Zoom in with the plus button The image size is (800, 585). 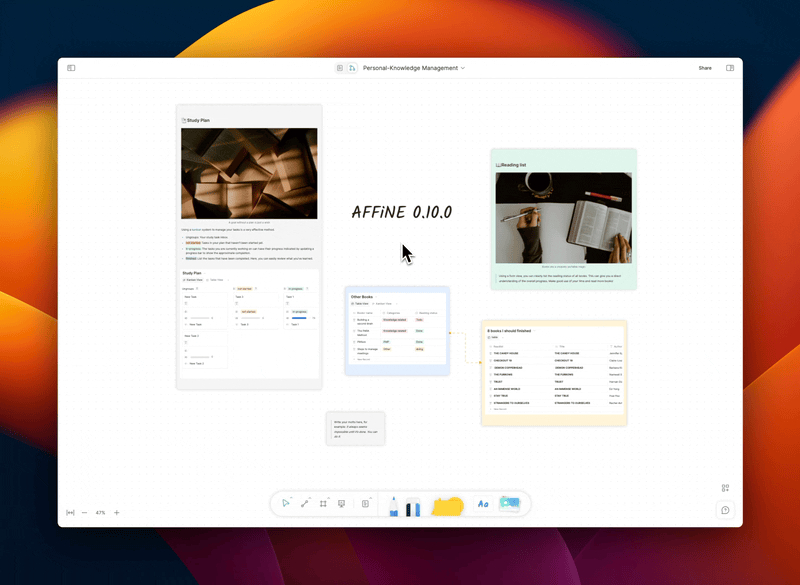click(x=116, y=513)
